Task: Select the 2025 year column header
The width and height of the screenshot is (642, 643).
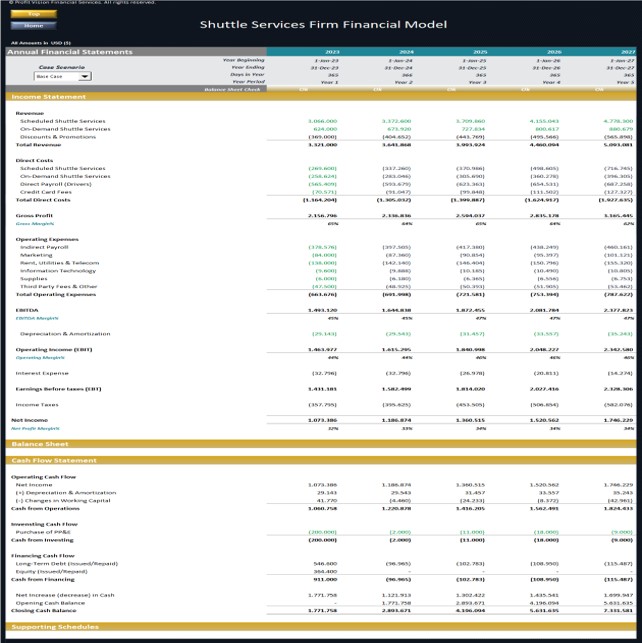Action: 480,52
